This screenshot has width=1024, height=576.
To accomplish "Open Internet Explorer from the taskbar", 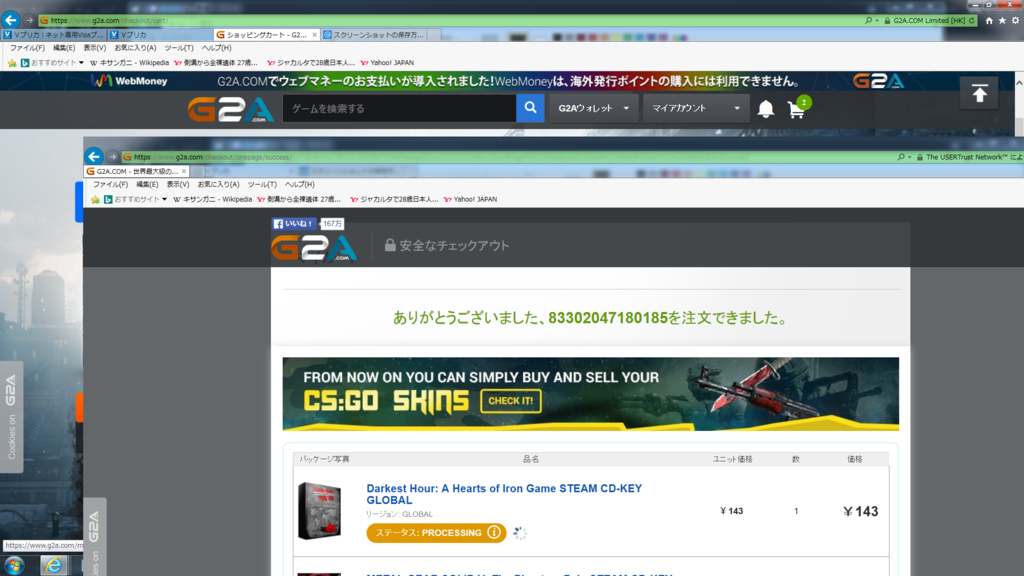I will click(x=54, y=565).
